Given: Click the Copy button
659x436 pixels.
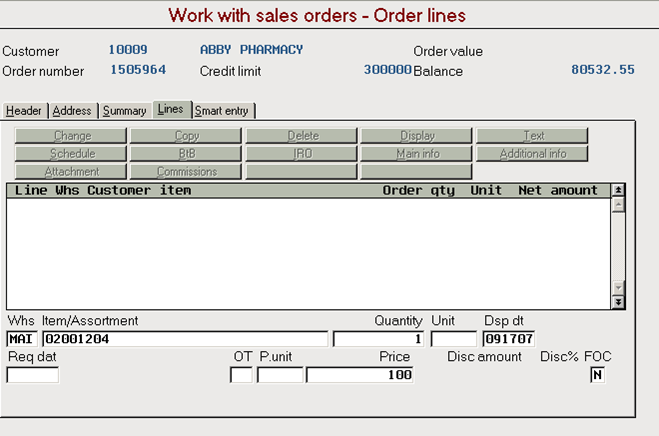Looking at the screenshot, I should 186,136.
